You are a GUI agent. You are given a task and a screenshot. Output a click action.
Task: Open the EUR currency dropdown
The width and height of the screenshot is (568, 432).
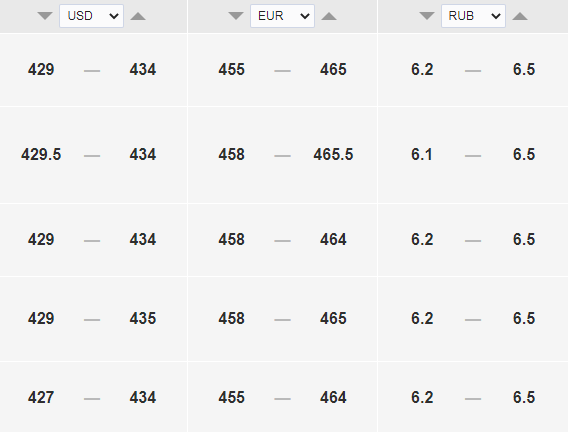283,16
